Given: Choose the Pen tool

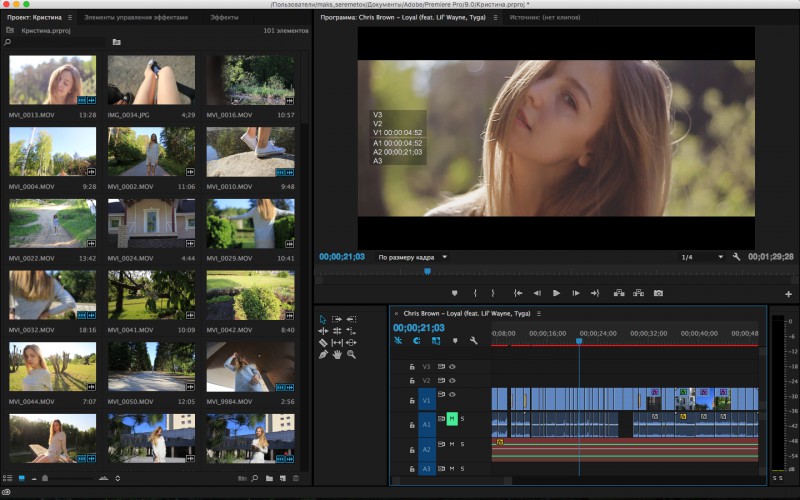Looking at the screenshot, I should tap(323, 354).
